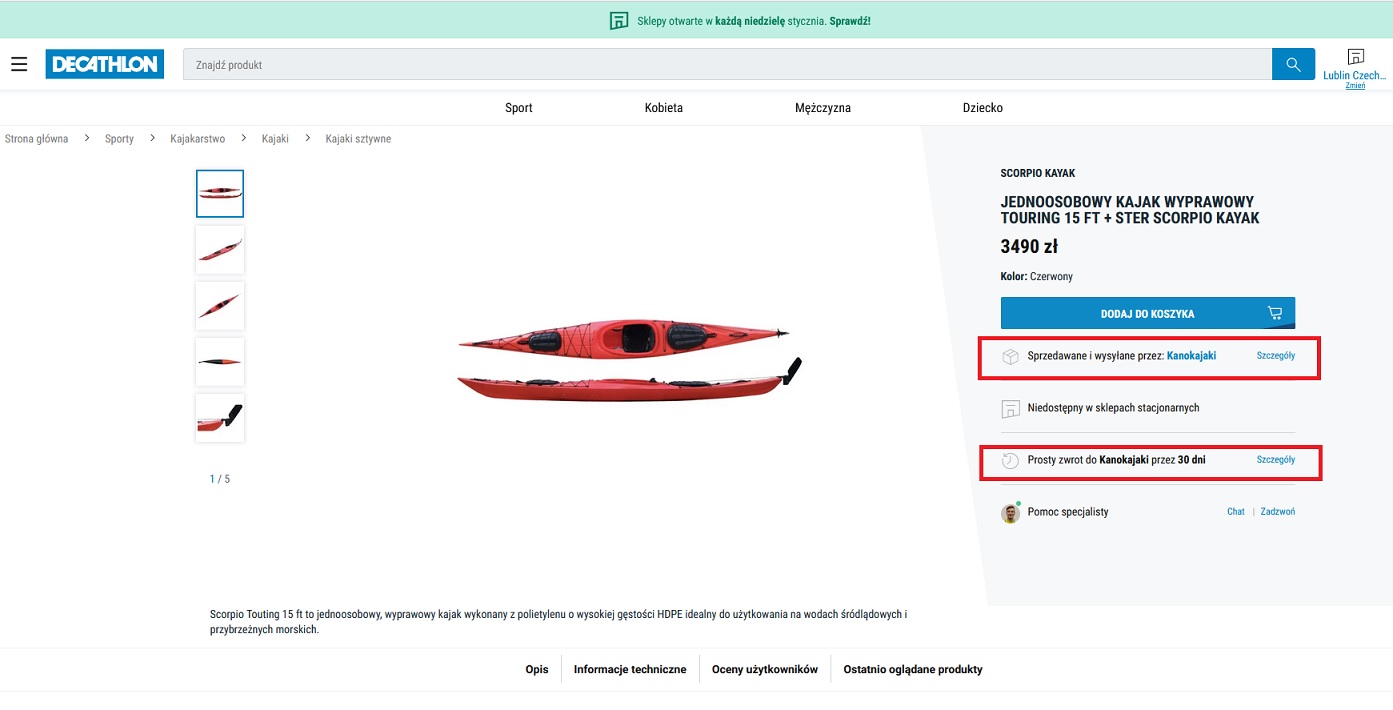Focus the Znajdź produkt search field
Image resolution: width=1393 pixels, height=710 pixels.
[x=726, y=65]
